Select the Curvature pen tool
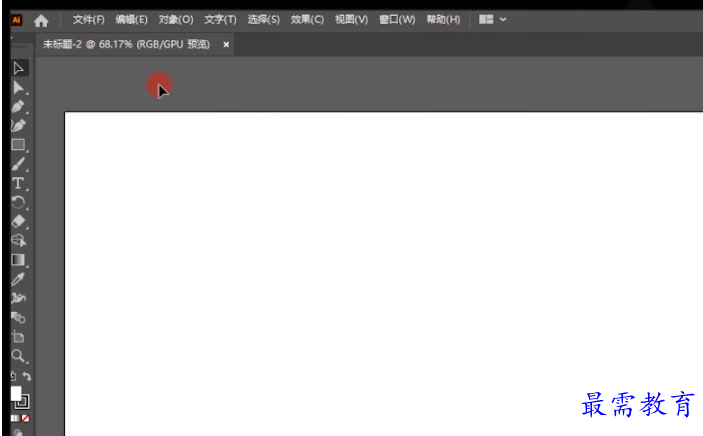The image size is (703, 436). point(18,126)
